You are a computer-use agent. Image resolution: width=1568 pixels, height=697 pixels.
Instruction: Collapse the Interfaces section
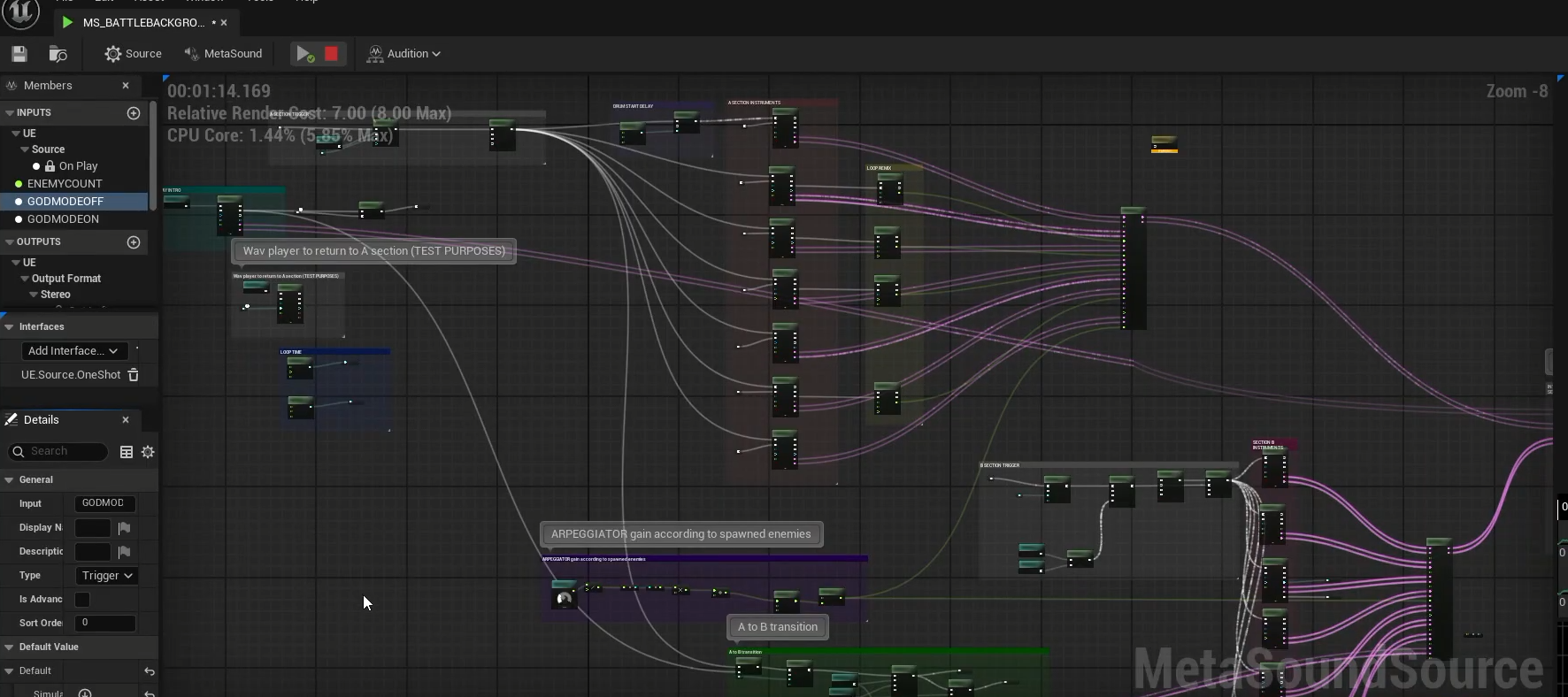pyautogui.click(x=9, y=326)
